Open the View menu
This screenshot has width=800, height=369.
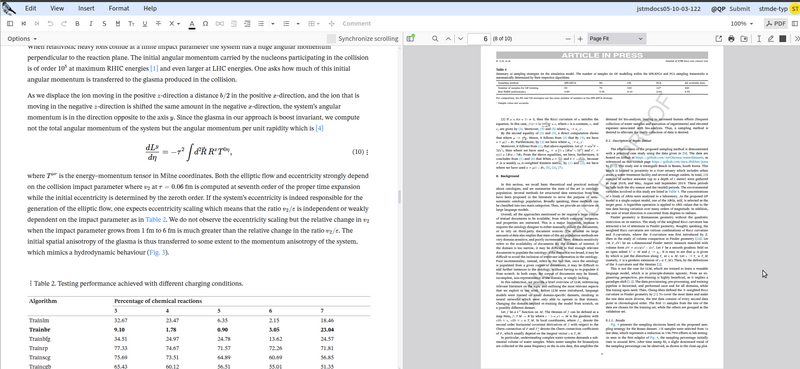point(57,8)
